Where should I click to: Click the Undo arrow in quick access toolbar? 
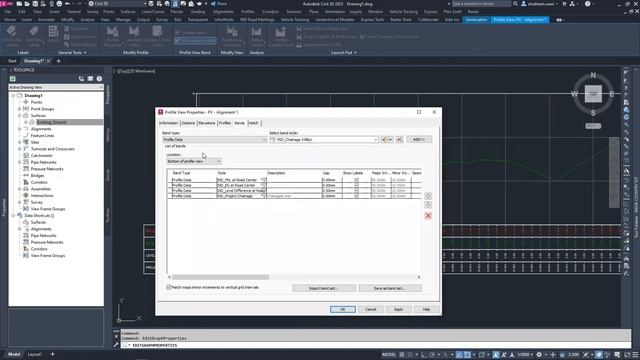[68, 4]
